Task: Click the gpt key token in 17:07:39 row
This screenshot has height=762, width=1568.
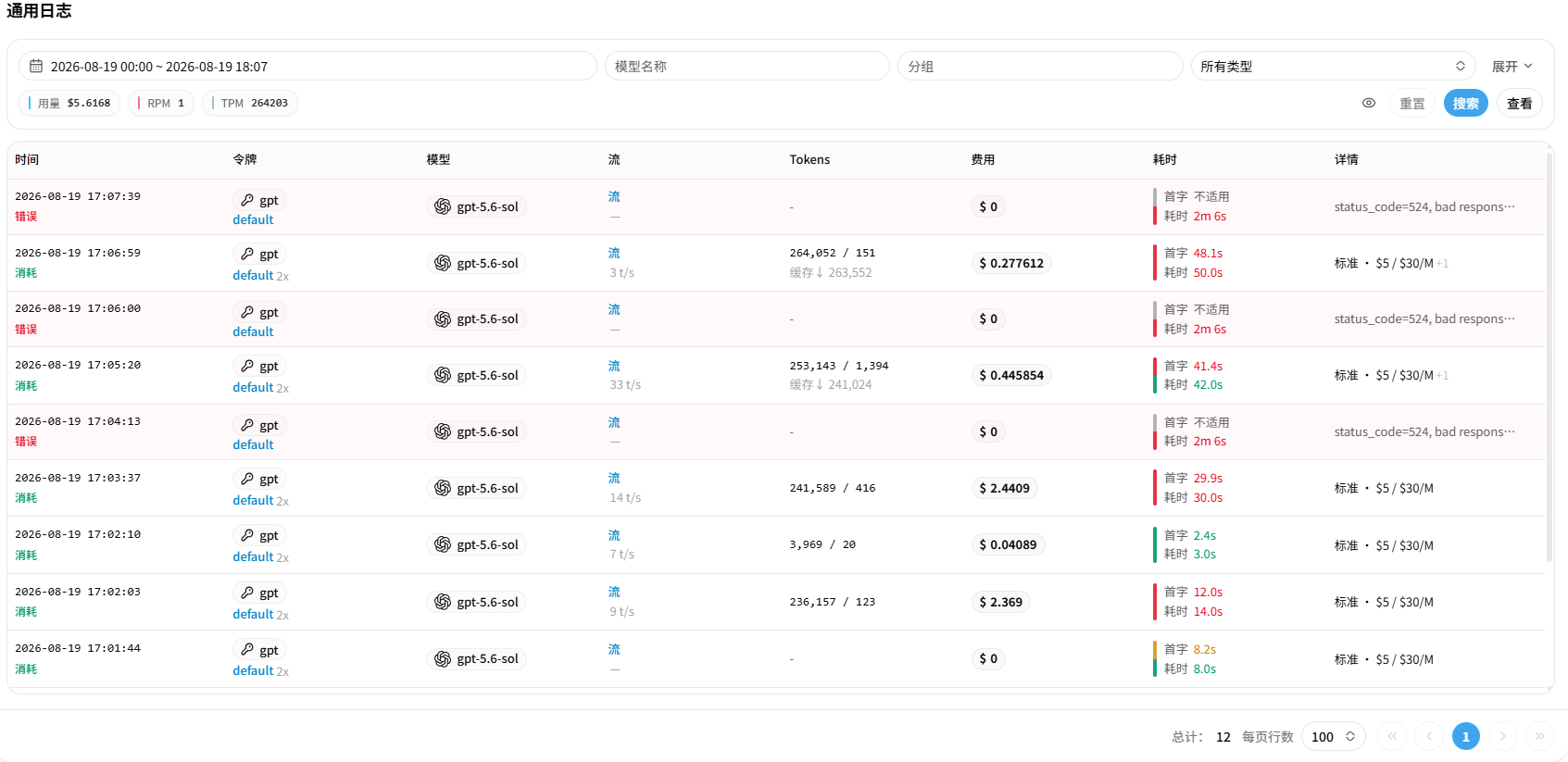Action: point(259,200)
